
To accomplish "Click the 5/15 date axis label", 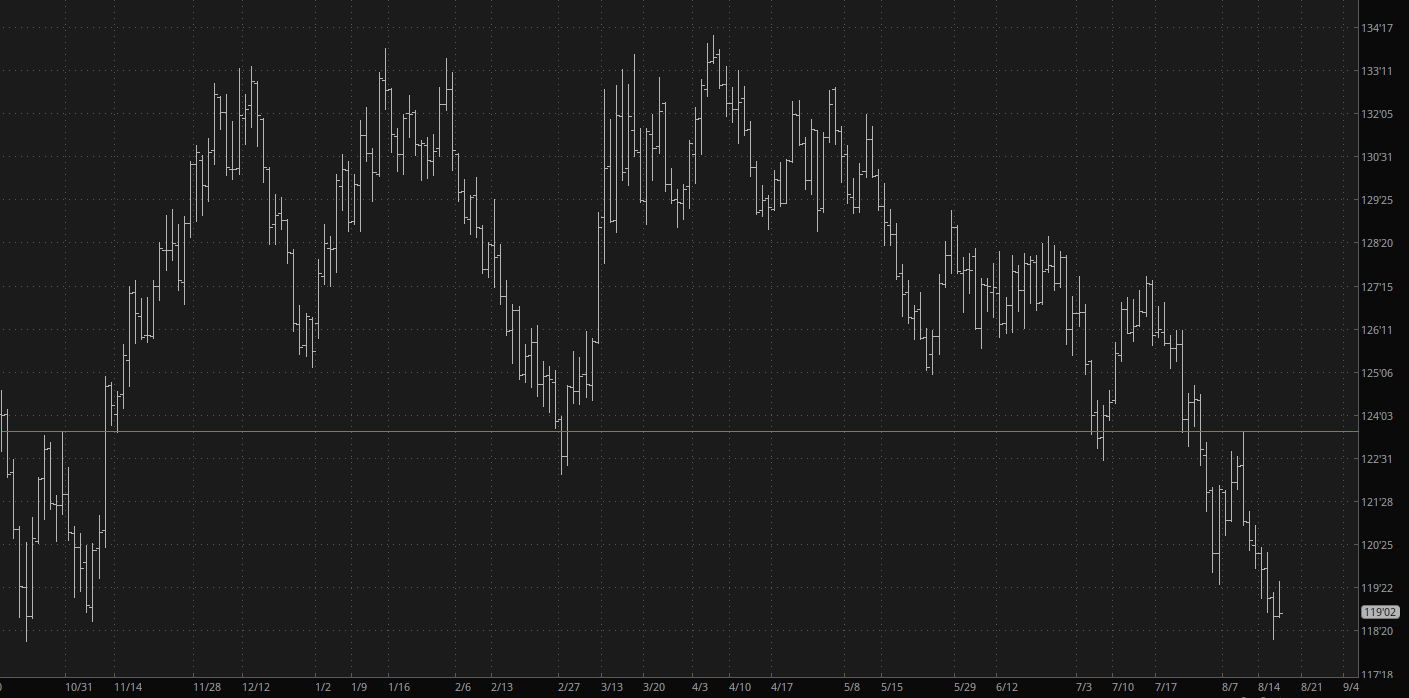I will pyautogui.click(x=891, y=687).
